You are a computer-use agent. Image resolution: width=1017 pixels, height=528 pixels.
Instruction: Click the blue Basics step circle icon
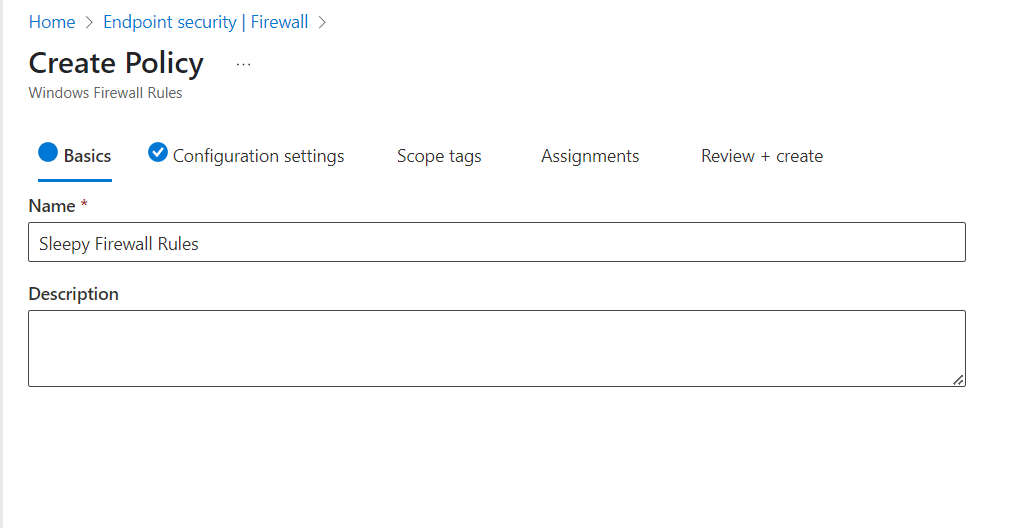[x=48, y=153]
